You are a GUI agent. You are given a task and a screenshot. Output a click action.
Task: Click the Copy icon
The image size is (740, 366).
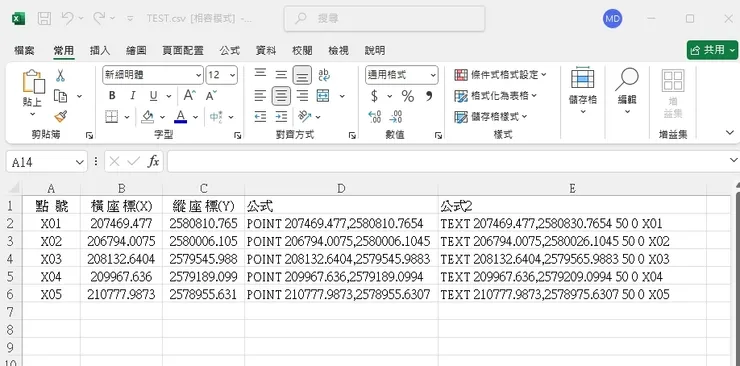pyautogui.click(x=60, y=96)
